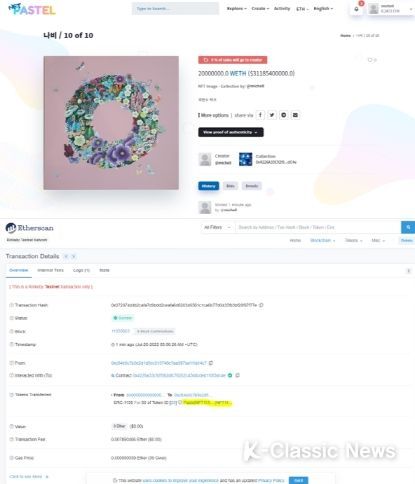The height and width of the screenshot is (484, 415).
Task: Share the NFT via Twitter icon
Action: pyautogui.click(x=272, y=115)
